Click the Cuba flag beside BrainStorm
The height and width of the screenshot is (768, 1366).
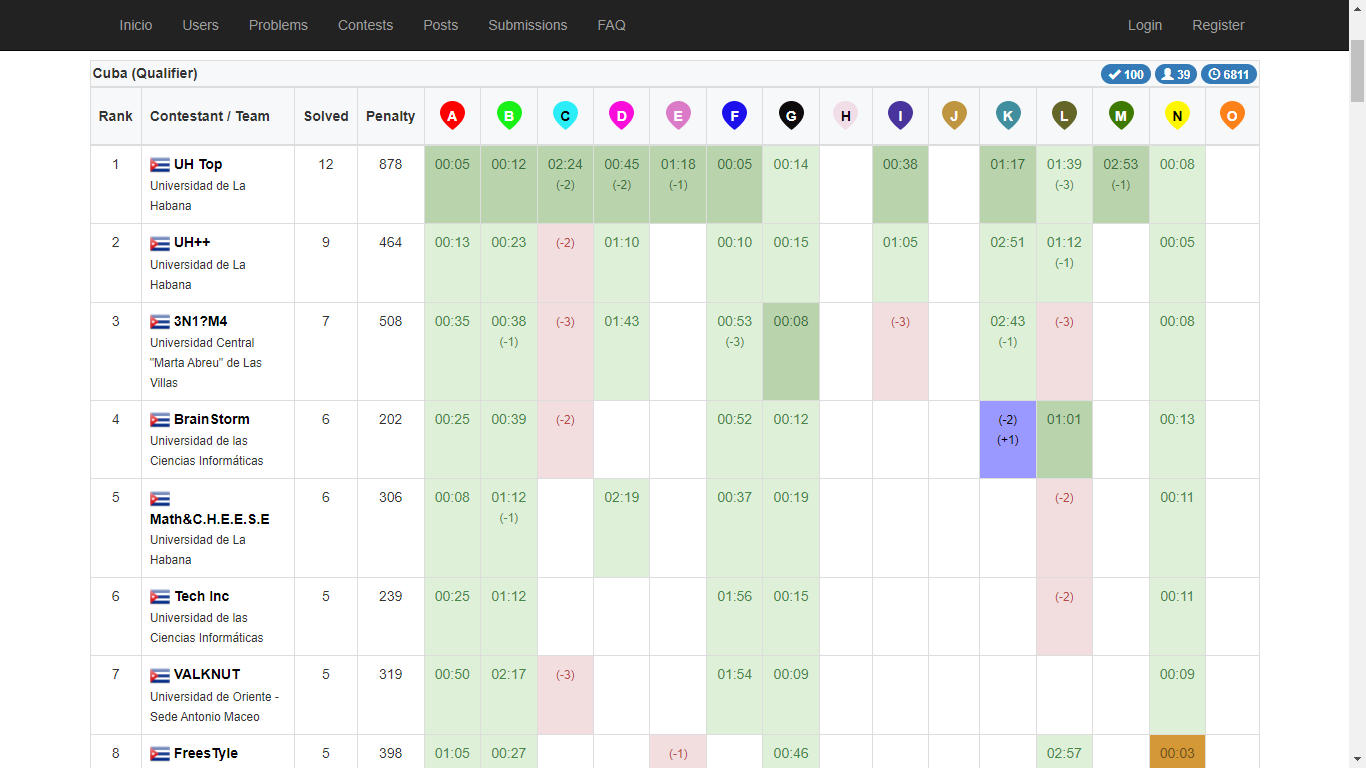pyautogui.click(x=160, y=420)
